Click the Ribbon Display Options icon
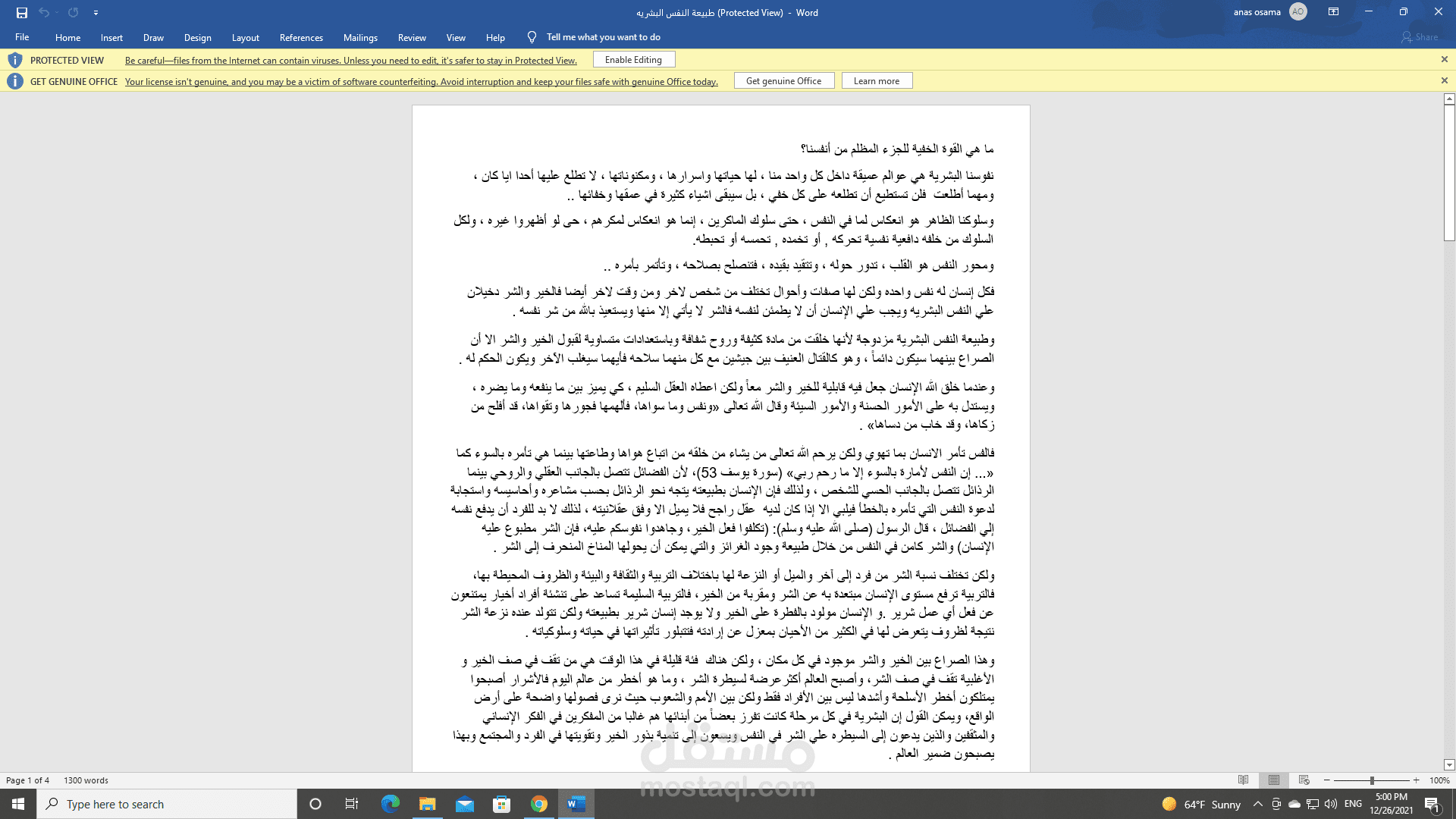The width and height of the screenshot is (1456, 819). (1333, 12)
